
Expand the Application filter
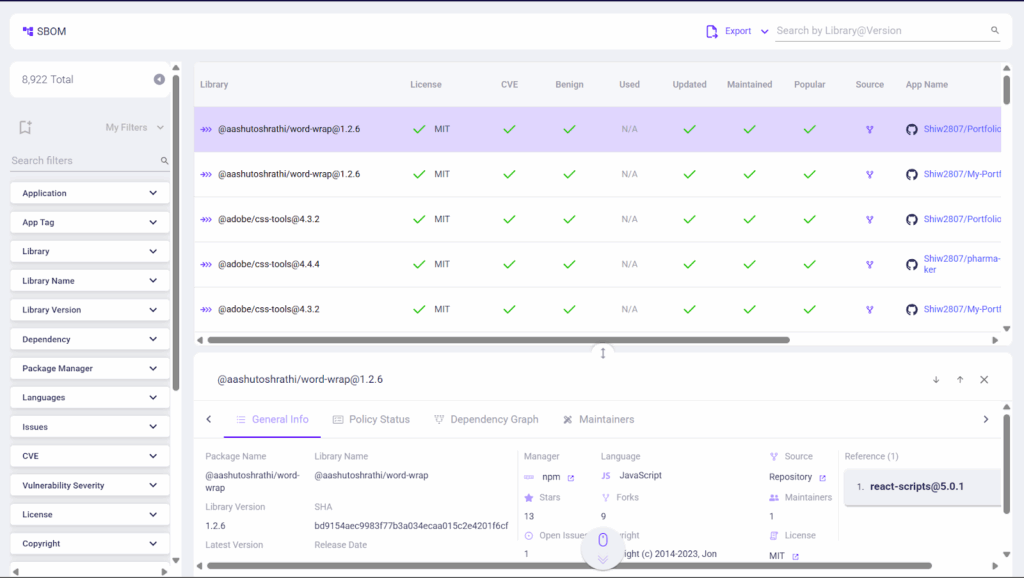89,193
